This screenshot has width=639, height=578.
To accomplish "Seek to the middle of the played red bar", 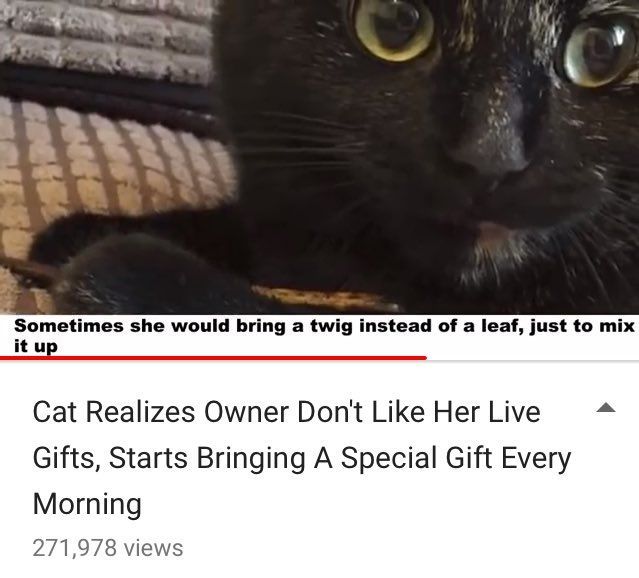I will tap(213, 358).
